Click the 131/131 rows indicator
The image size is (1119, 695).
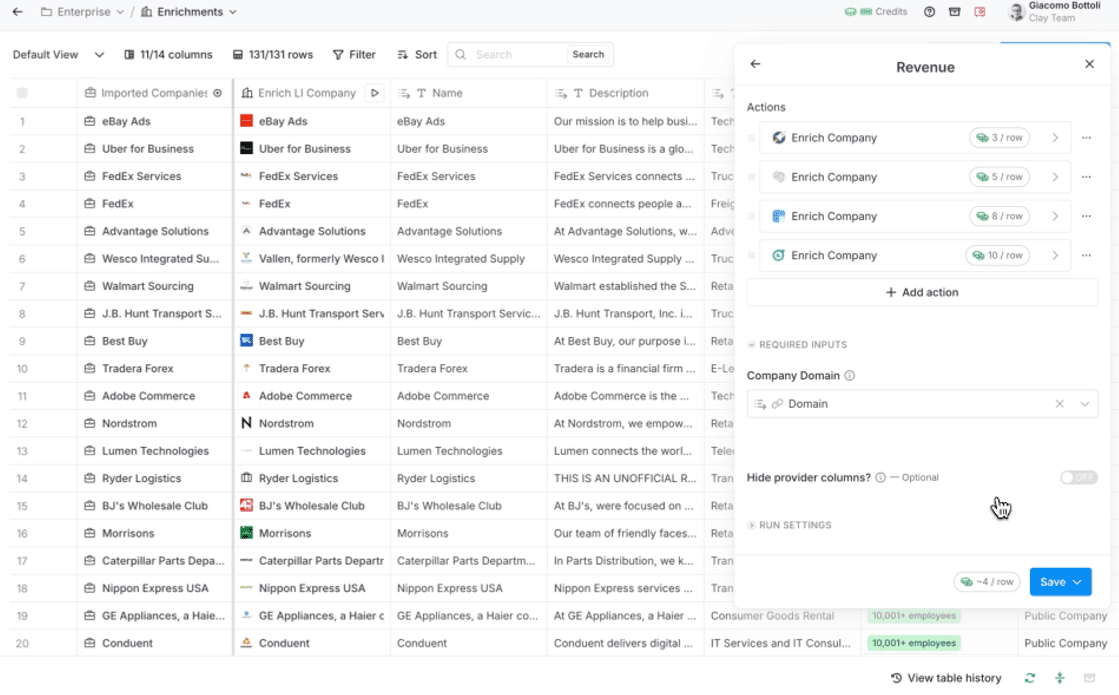[x=273, y=54]
